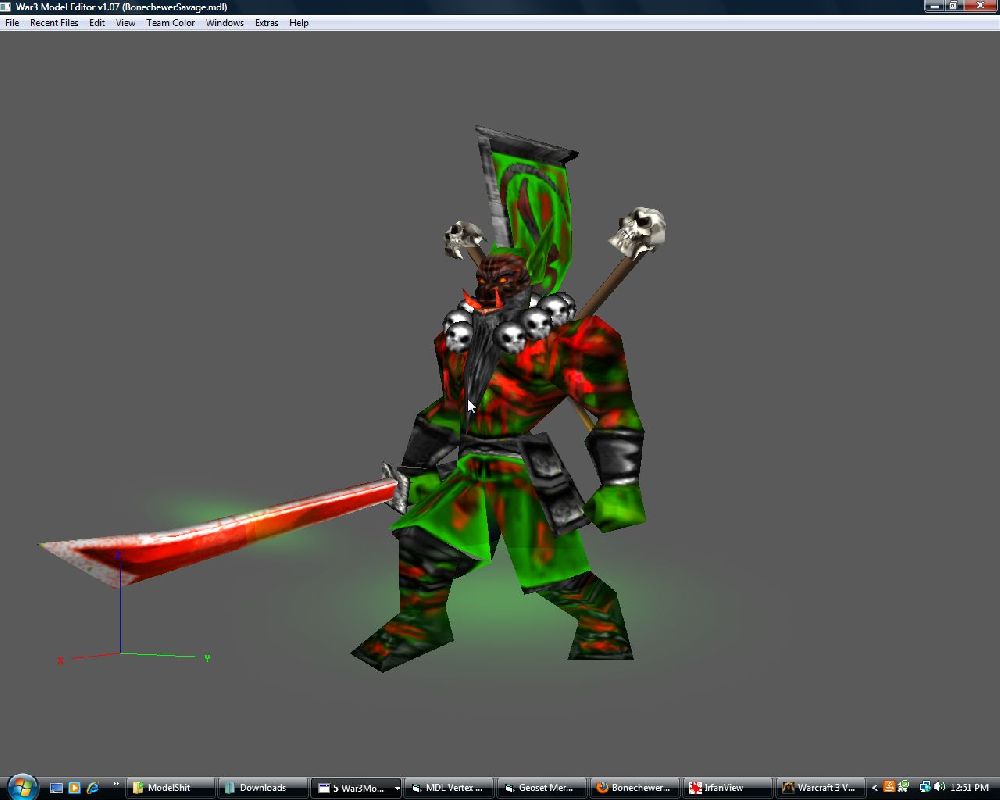The height and width of the screenshot is (800, 1000).
Task: Close the War3 Model Editor window
Action: (x=980, y=6)
